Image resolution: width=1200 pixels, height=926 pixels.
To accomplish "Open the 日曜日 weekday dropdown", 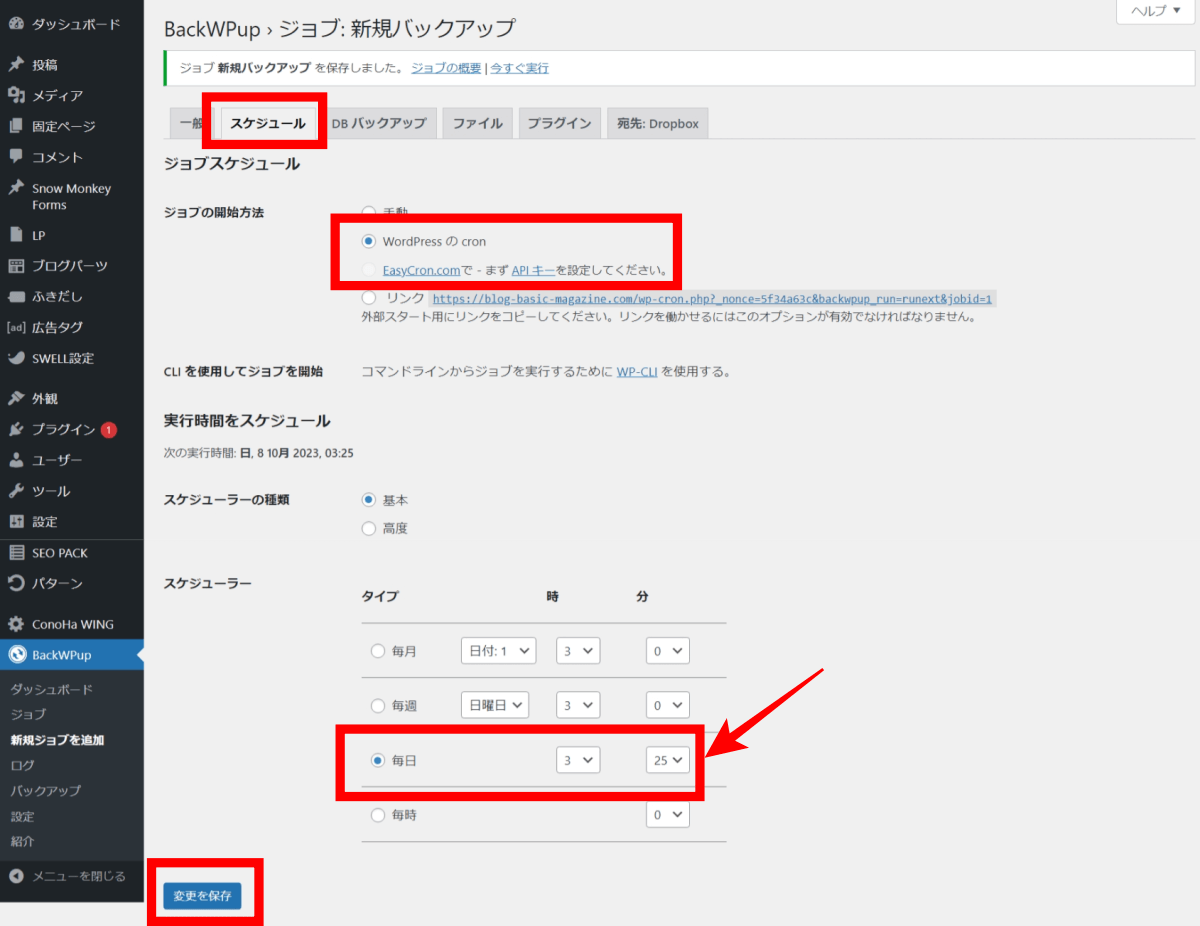I will pos(494,704).
